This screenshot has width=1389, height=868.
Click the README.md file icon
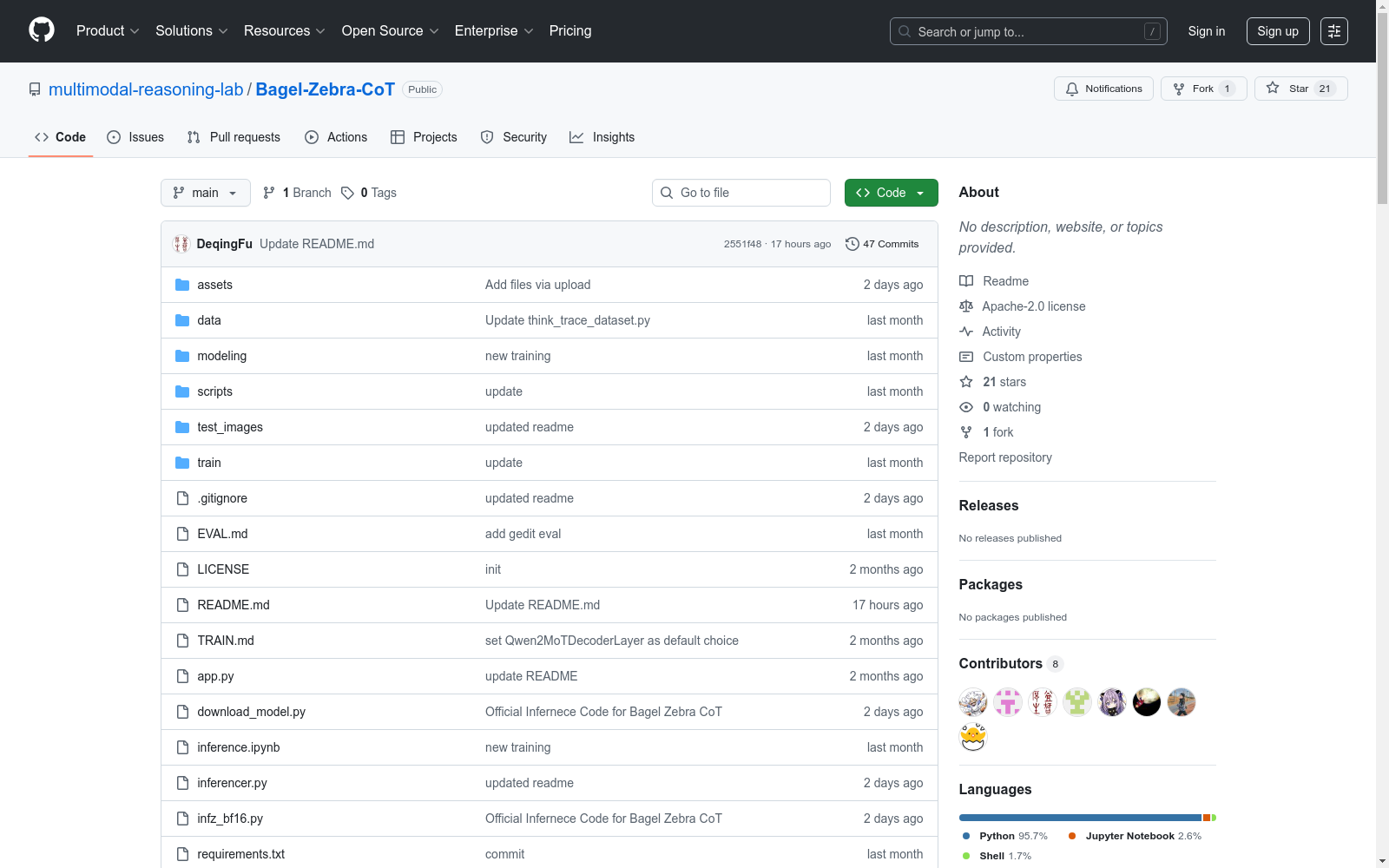click(182, 605)
